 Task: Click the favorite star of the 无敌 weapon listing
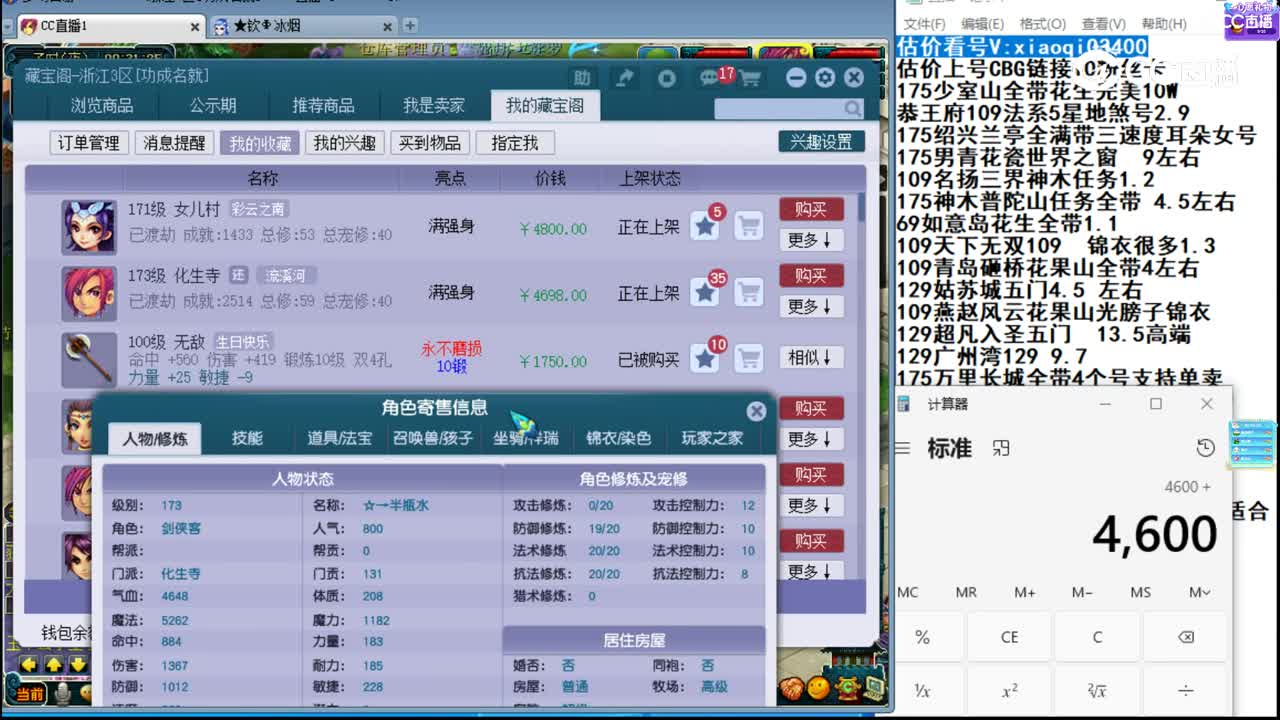pyautogui.click(x=706, y=359)
